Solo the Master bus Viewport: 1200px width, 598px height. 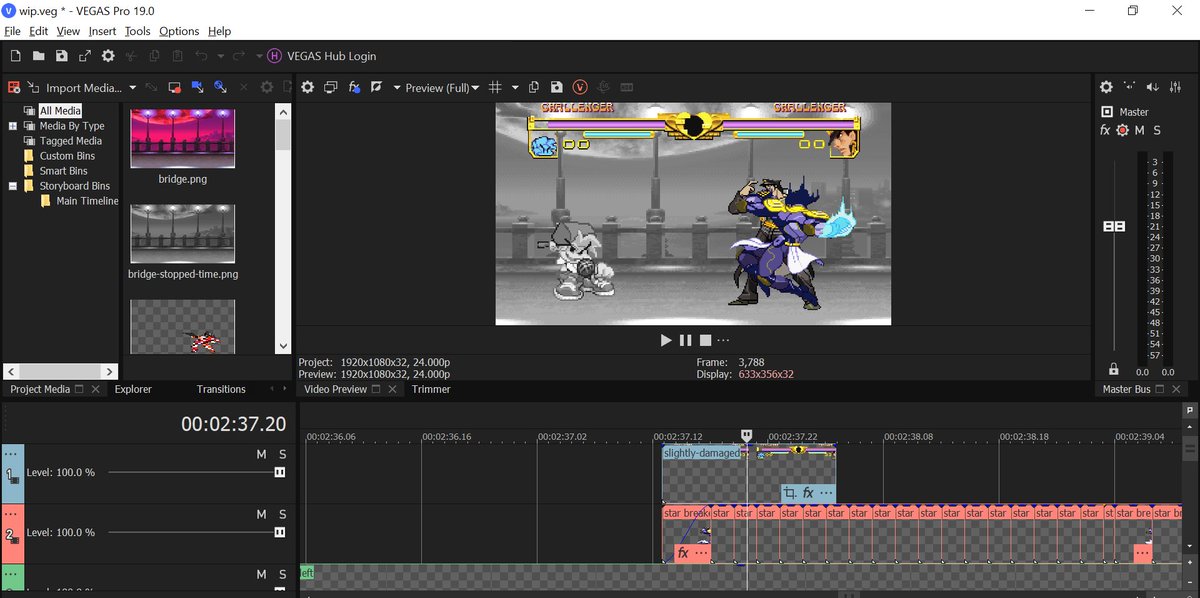point(1157,131)
